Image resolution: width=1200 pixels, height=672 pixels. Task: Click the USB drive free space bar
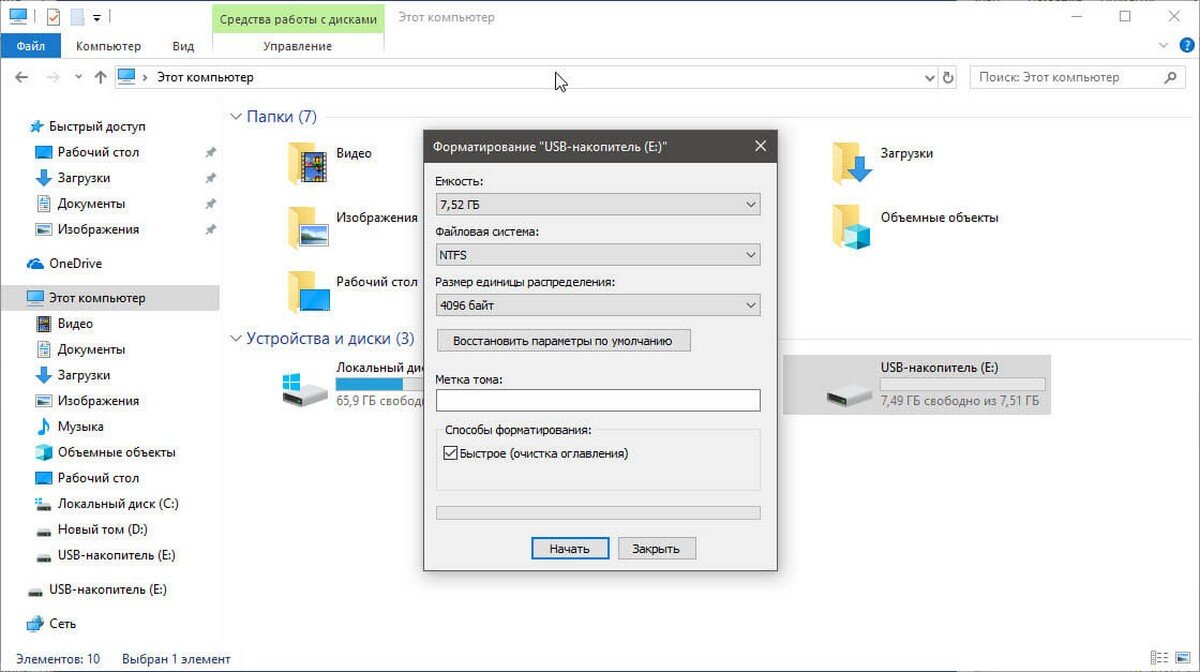[x=963, y=384]
